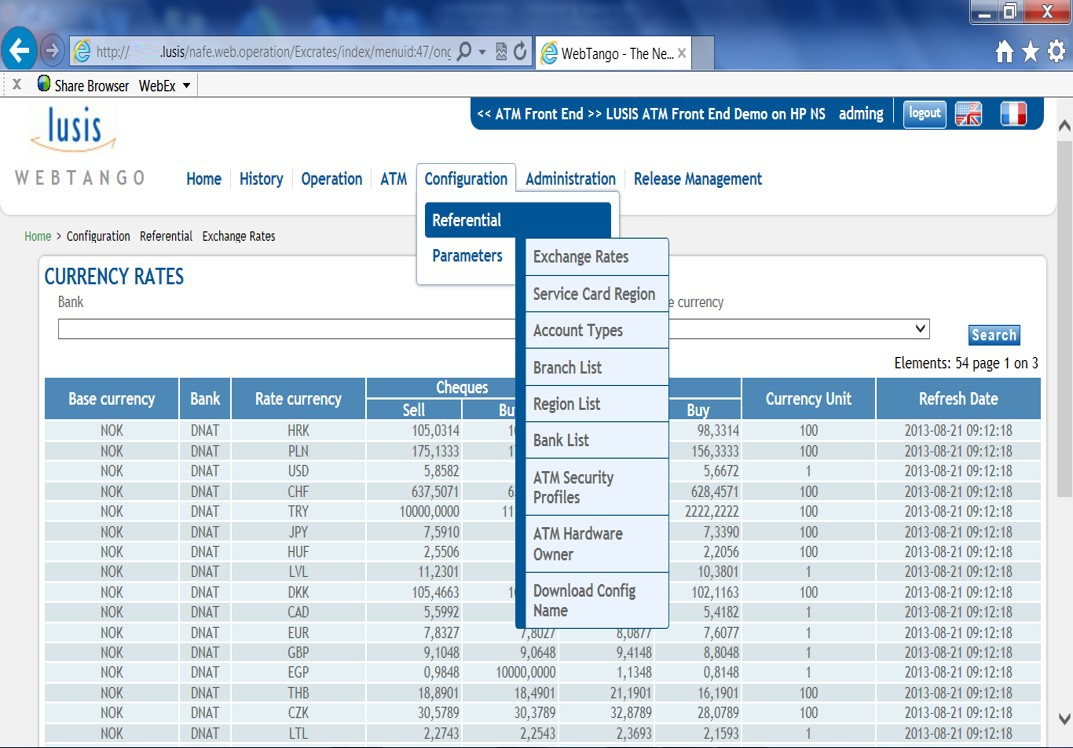This screenshot has height=748, width=1073.
Task: Click the logout button
Action: pyautogui.click(x=924, y=114)
